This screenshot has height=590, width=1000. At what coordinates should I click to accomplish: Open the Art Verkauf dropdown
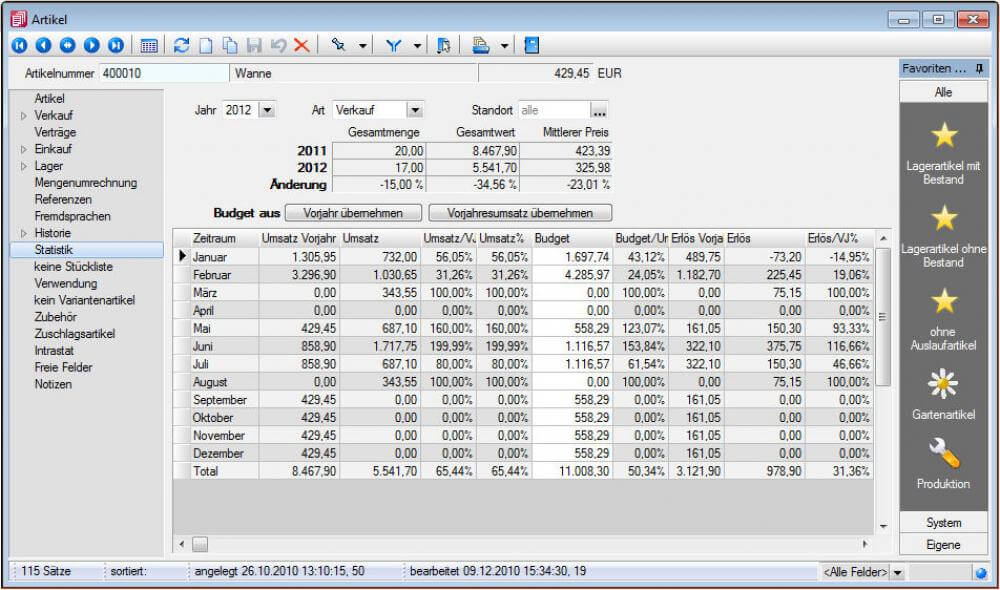[415, 110]
